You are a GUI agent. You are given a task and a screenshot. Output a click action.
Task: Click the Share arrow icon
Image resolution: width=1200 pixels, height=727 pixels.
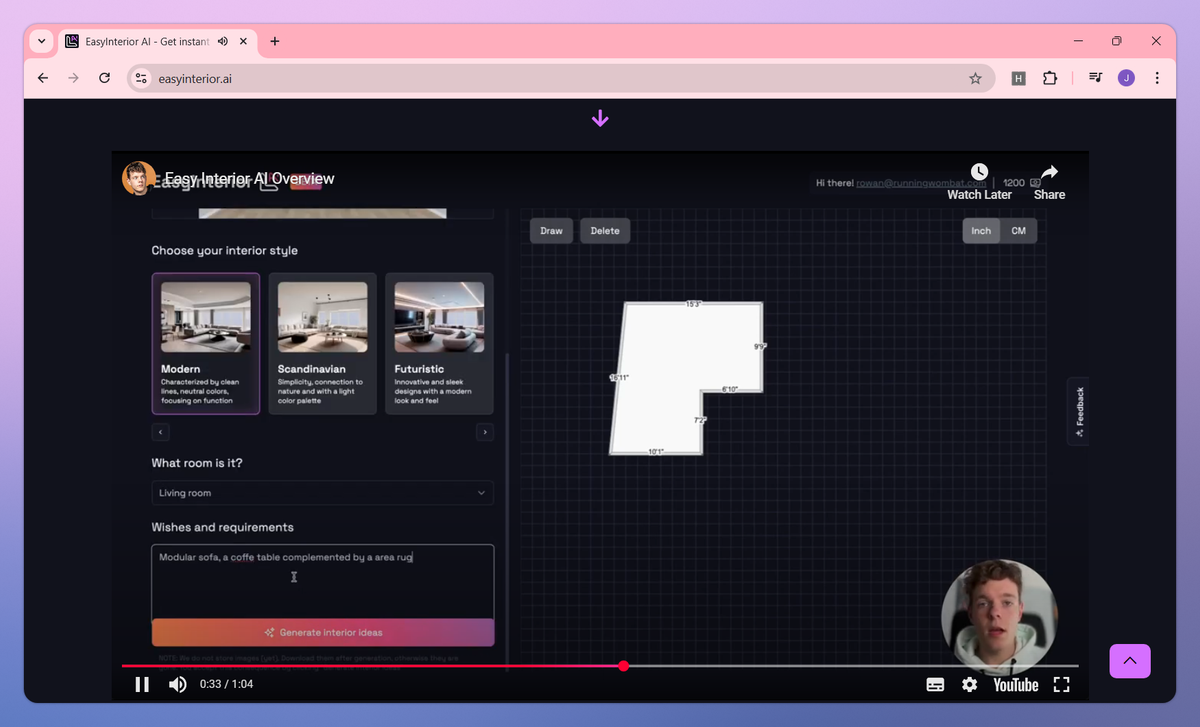pos(1049,173)
